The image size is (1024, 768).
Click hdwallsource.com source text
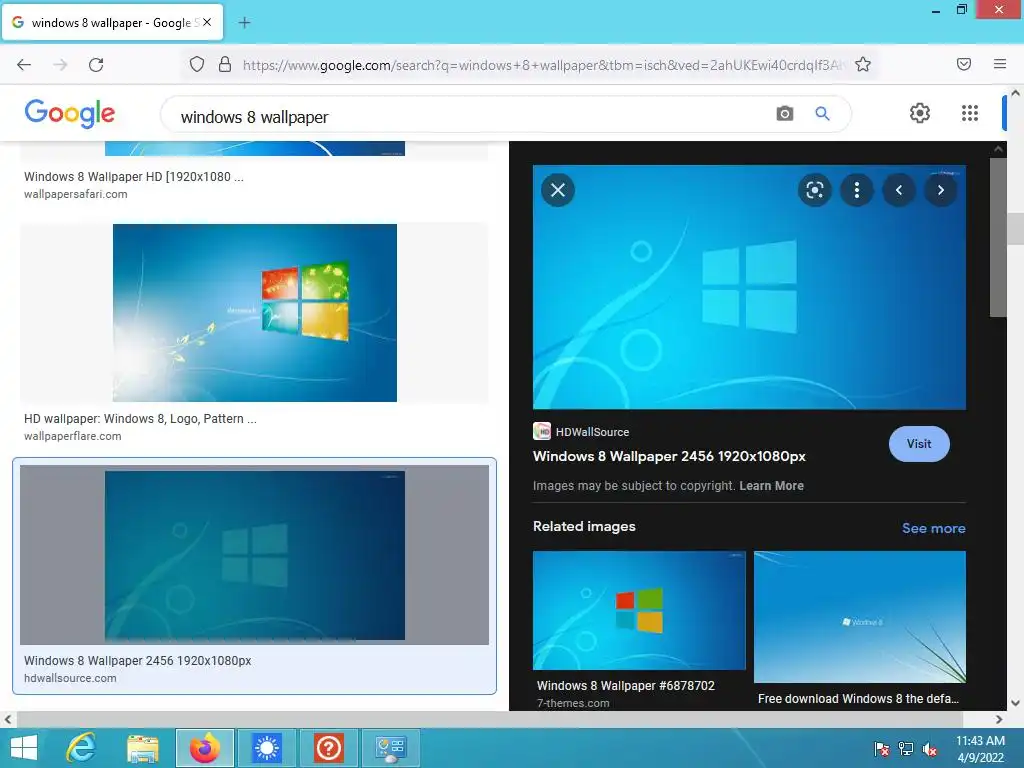click(71, 679)
